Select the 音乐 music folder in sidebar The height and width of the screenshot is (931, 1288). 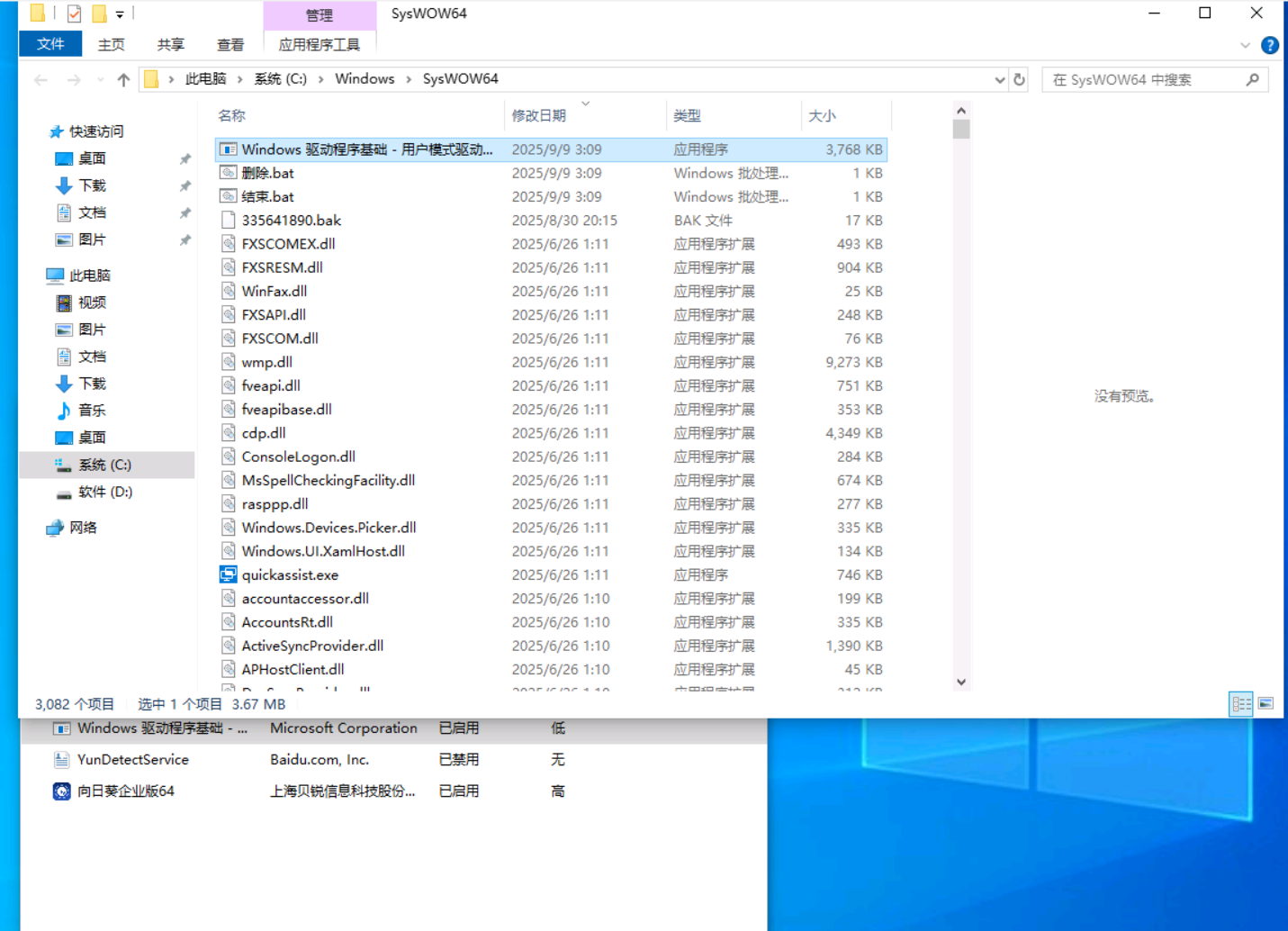click(x=91, y=411)
